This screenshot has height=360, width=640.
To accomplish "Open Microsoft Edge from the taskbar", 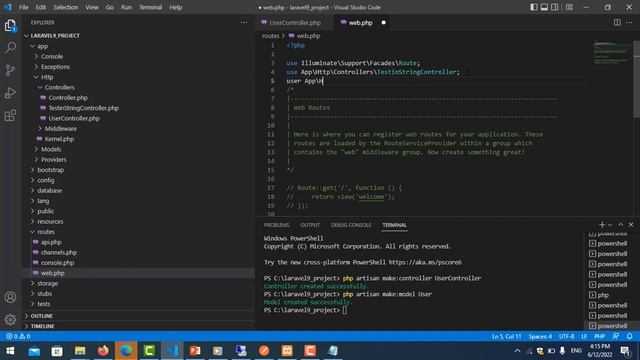I will pyautogui.click(x=126, y=351).
